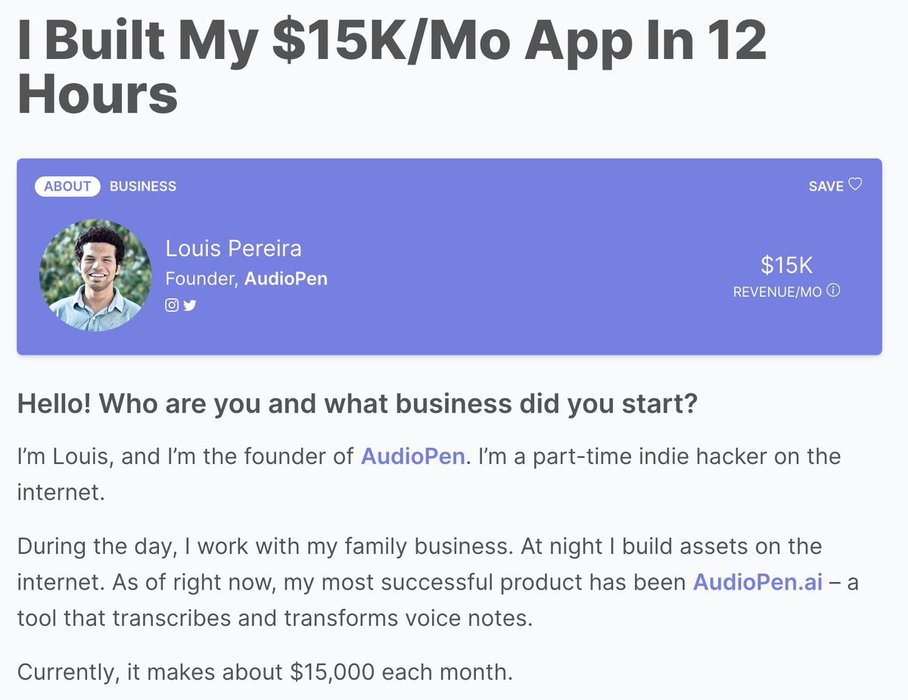Open the Twitter bird icon link
The image size is (908, 700).
(x=190, y=305)
